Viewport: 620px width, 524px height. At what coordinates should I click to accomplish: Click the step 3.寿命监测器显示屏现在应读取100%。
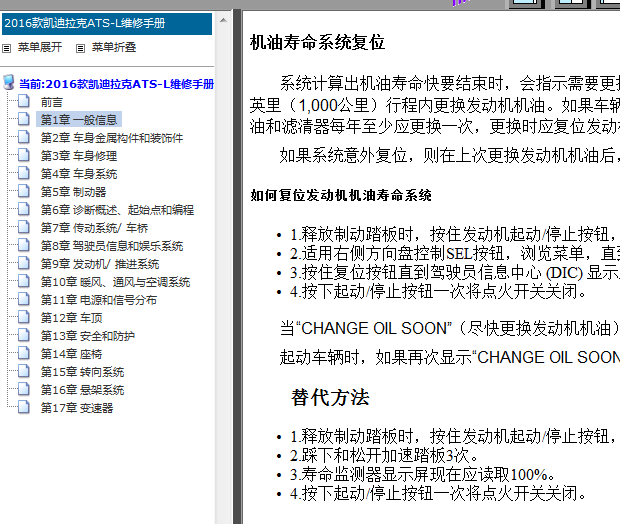click(422, 475)
